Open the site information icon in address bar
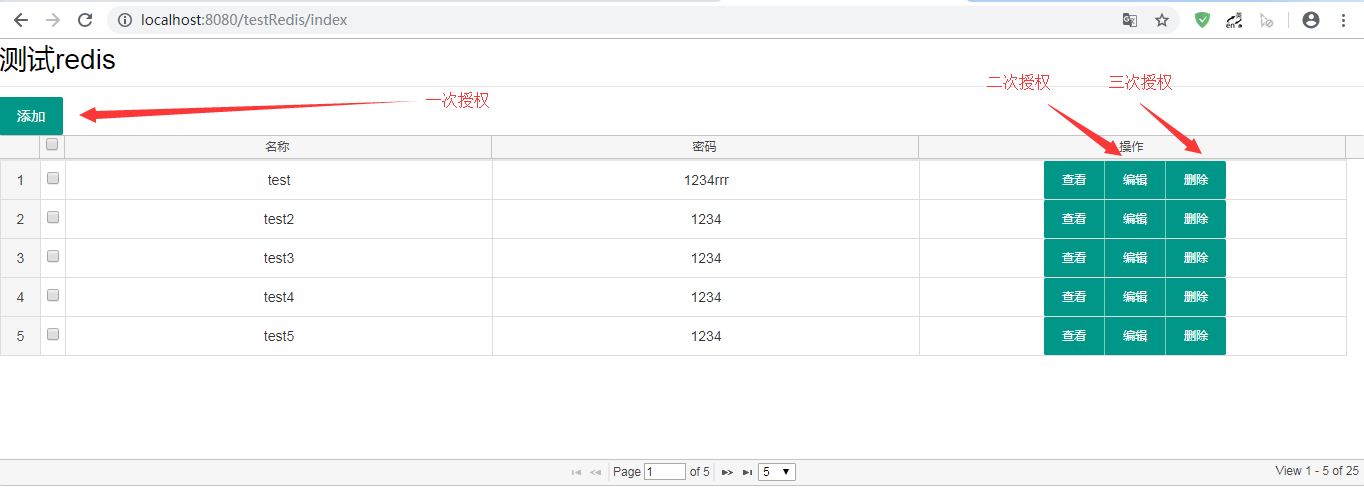 124,20
